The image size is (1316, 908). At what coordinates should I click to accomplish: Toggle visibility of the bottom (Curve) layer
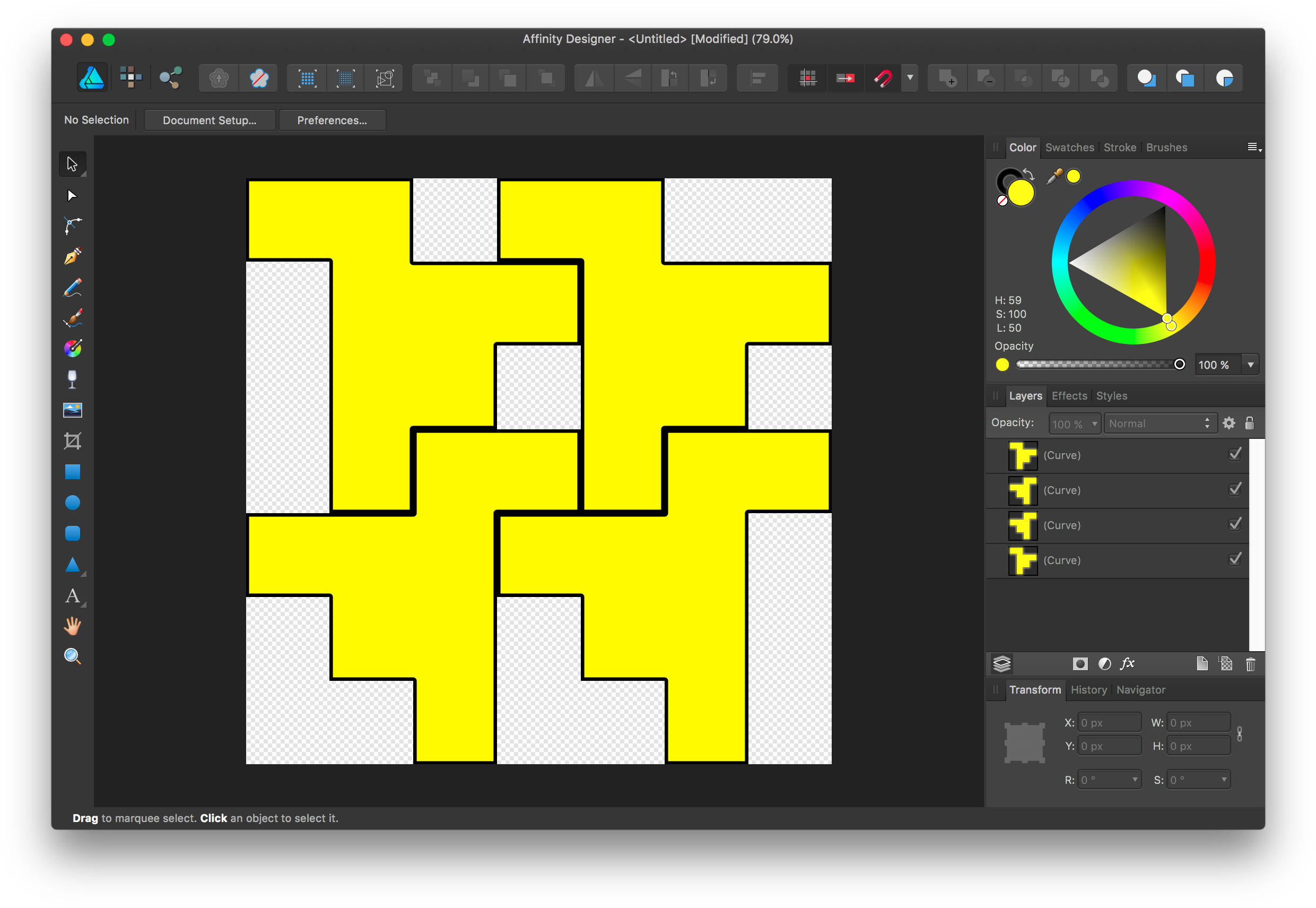click(1235, 559)
